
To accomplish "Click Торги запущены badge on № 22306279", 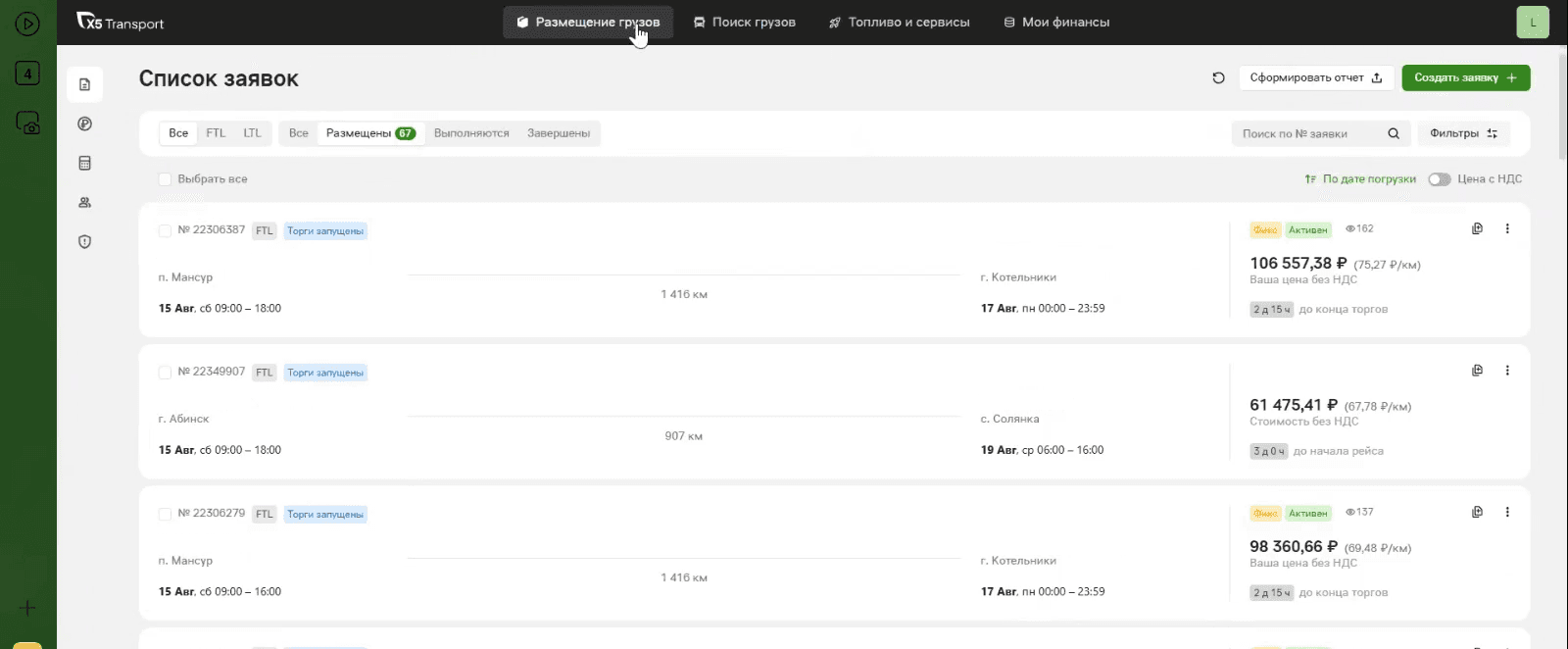I will (x=325, y=515).
